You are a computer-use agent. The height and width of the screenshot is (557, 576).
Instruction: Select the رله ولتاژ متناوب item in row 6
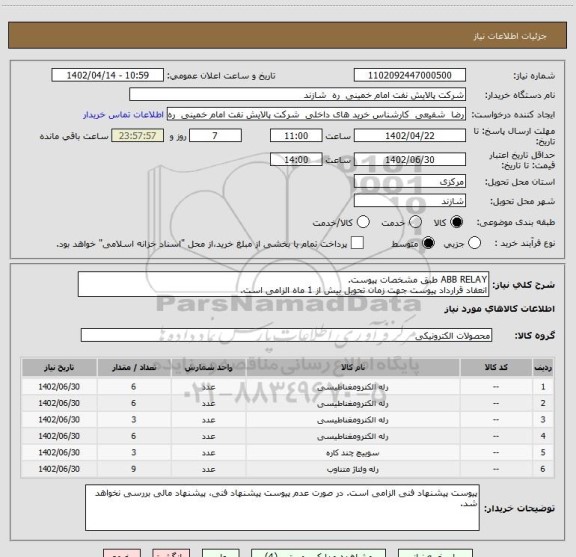click(x=353, y=469)
